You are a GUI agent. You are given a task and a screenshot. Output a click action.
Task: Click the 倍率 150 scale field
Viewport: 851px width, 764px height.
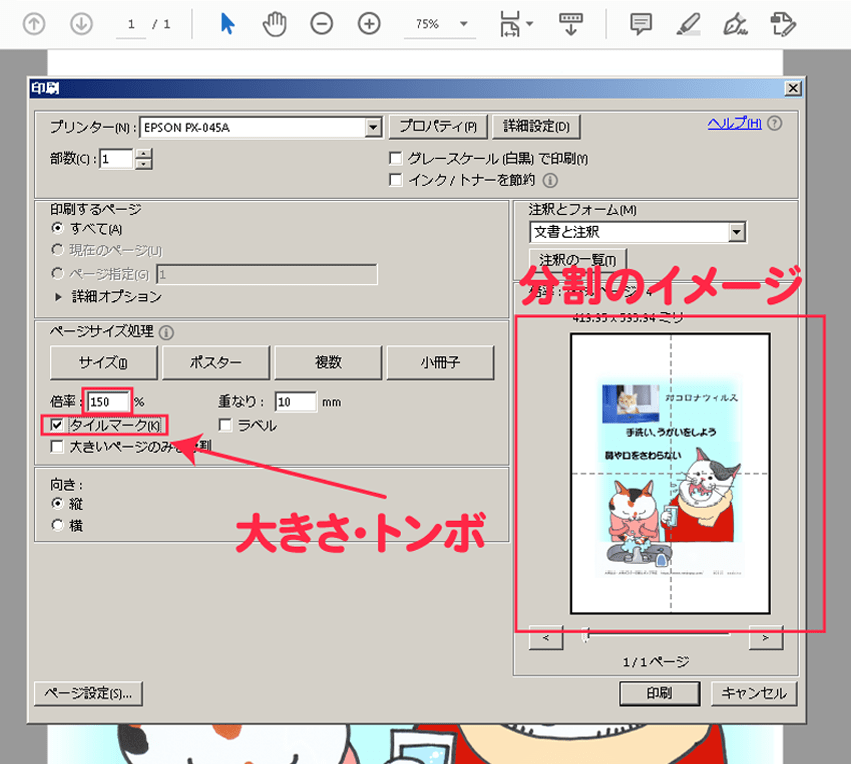coord(108,402)
